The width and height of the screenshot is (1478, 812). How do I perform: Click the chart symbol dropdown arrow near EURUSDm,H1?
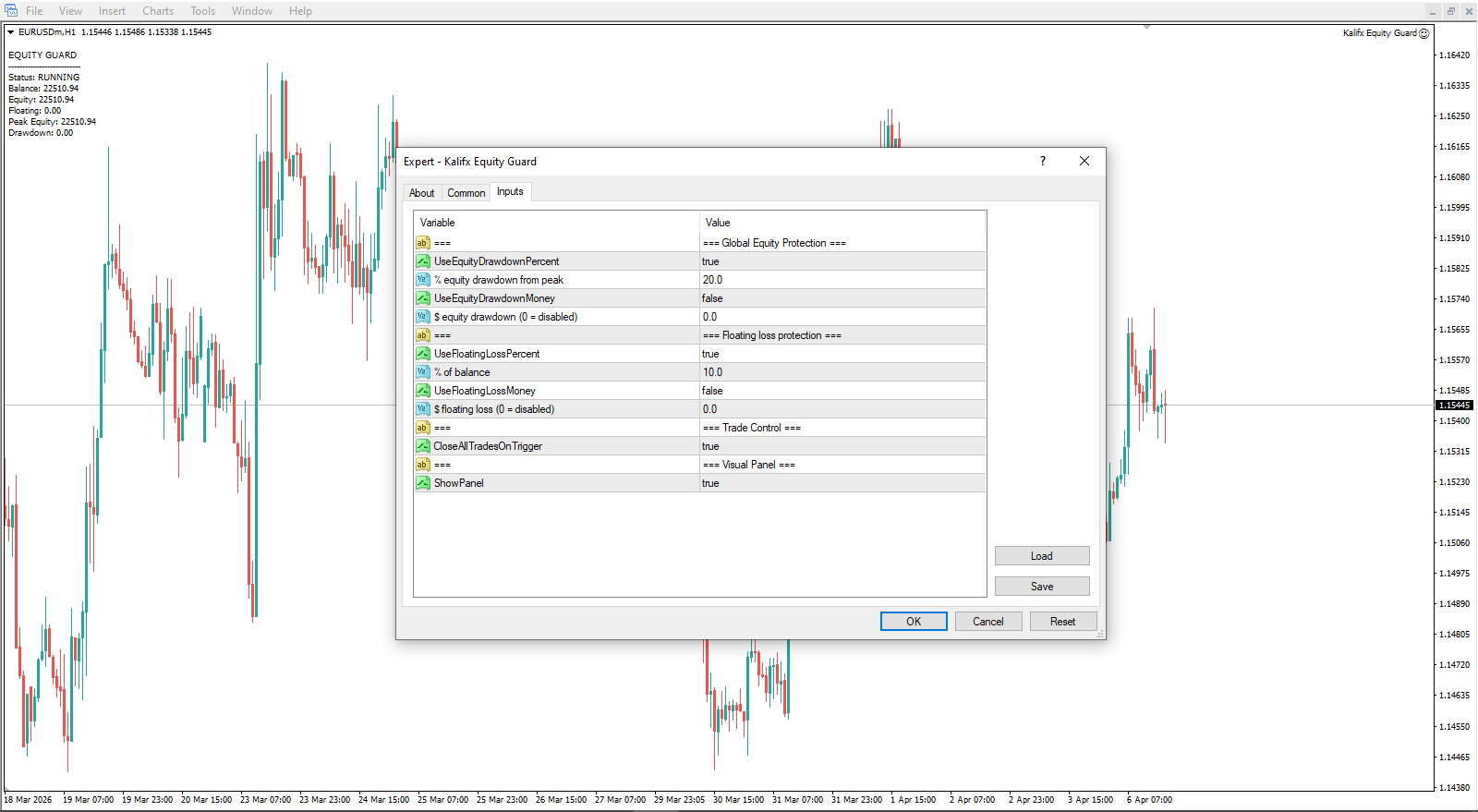(x=10, y=32)
